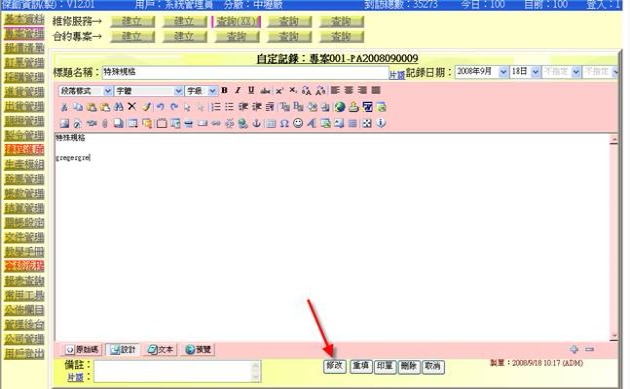Screen dimensions: 630x389
Task: Click the 取消 cancel button
Action: pyautogui.click(x=433, y=366)
